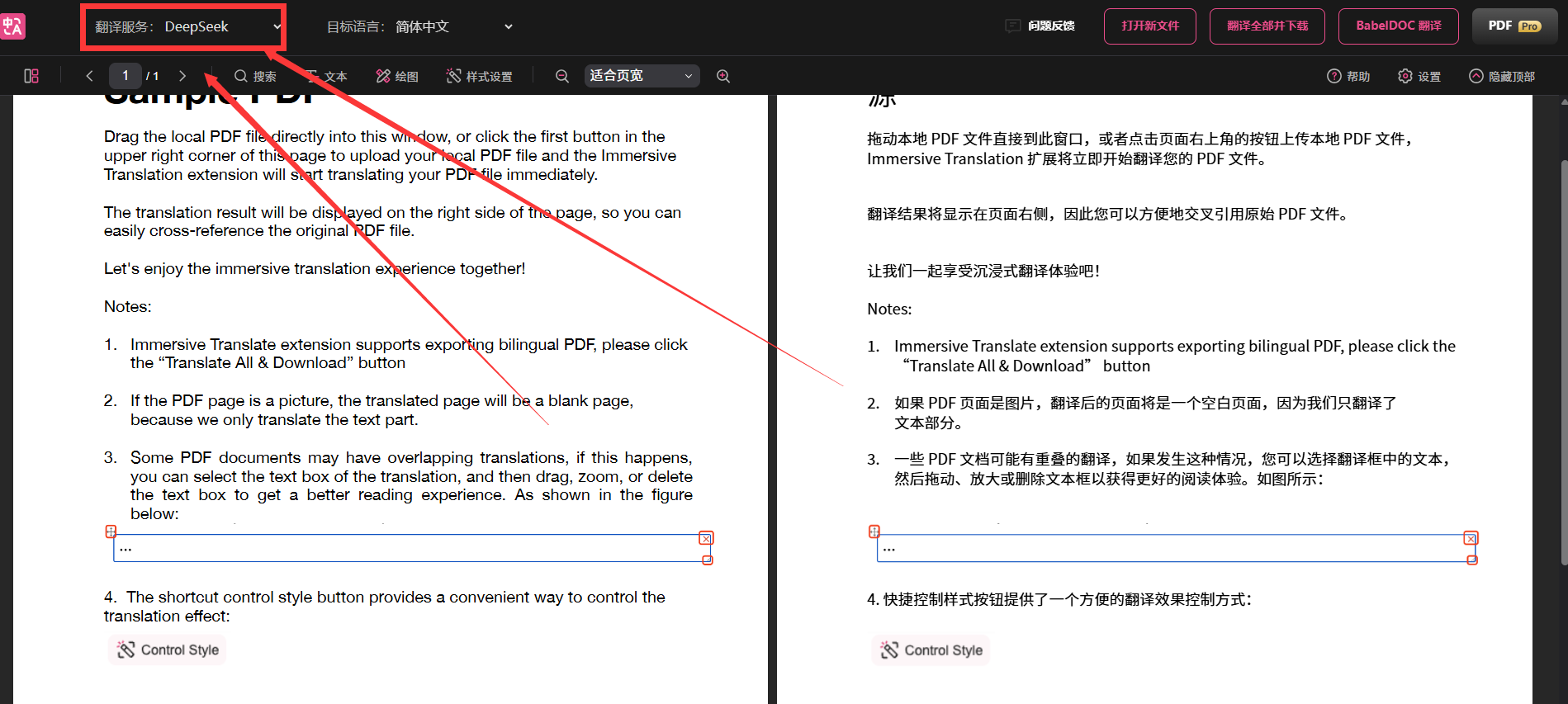Viewport: 1568px width, 704px height.
Task: Toggle 隐藏顶部 to hide top bar
Action: click(1502, 76)
